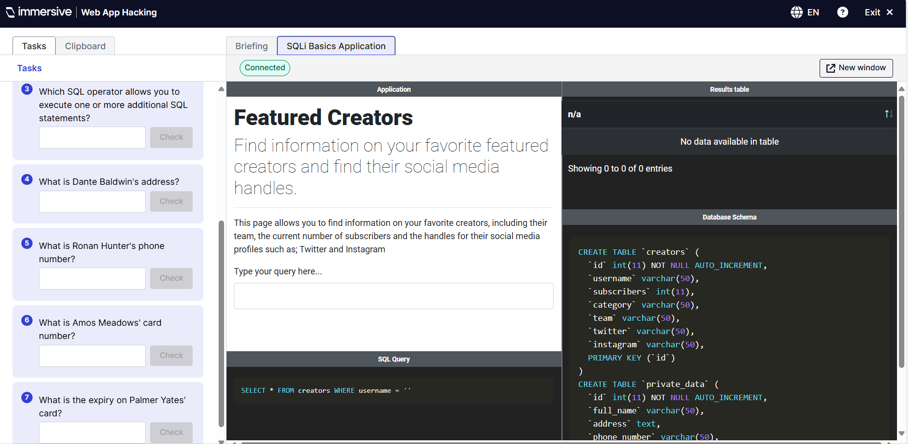
Task: Click Check for Dante Baldwin's address
Action: click(x=171, y=201)
